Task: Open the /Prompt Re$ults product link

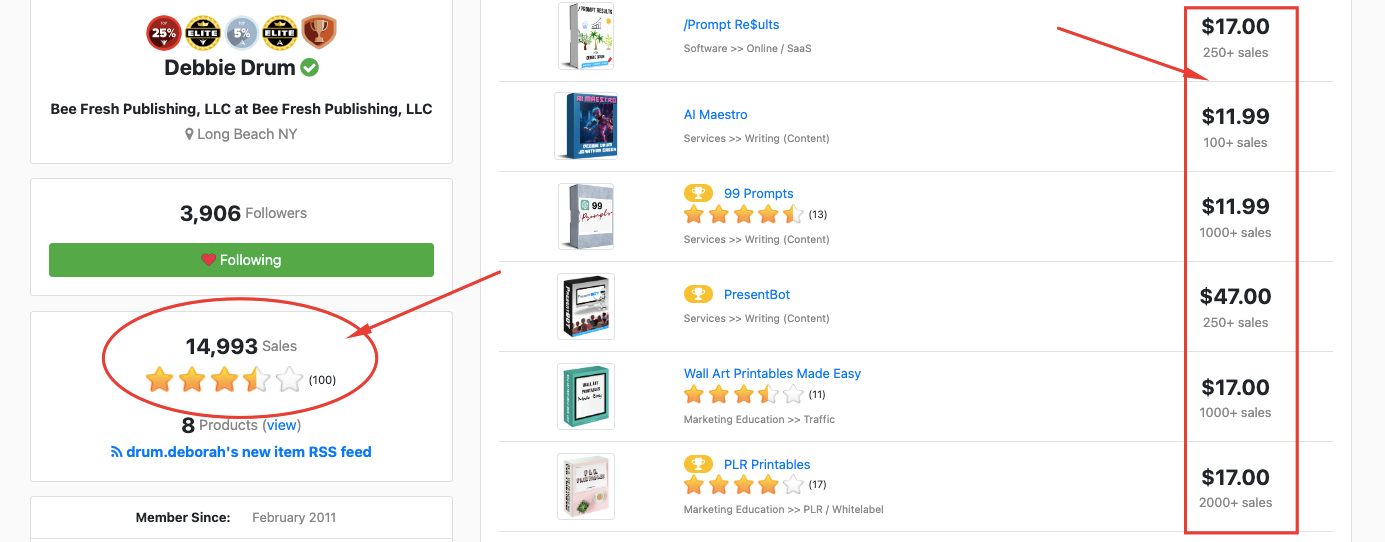Action: 731,24
